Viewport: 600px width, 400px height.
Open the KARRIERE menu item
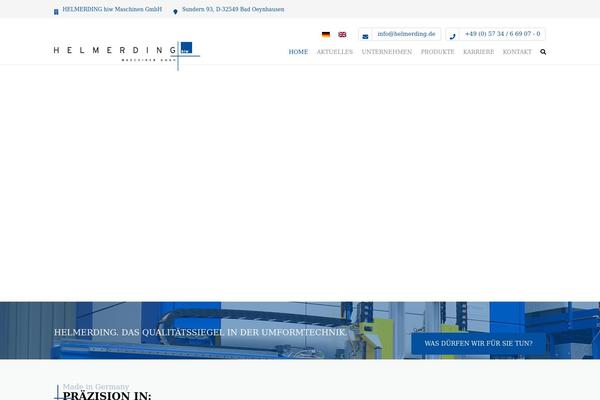pos(478,52)
